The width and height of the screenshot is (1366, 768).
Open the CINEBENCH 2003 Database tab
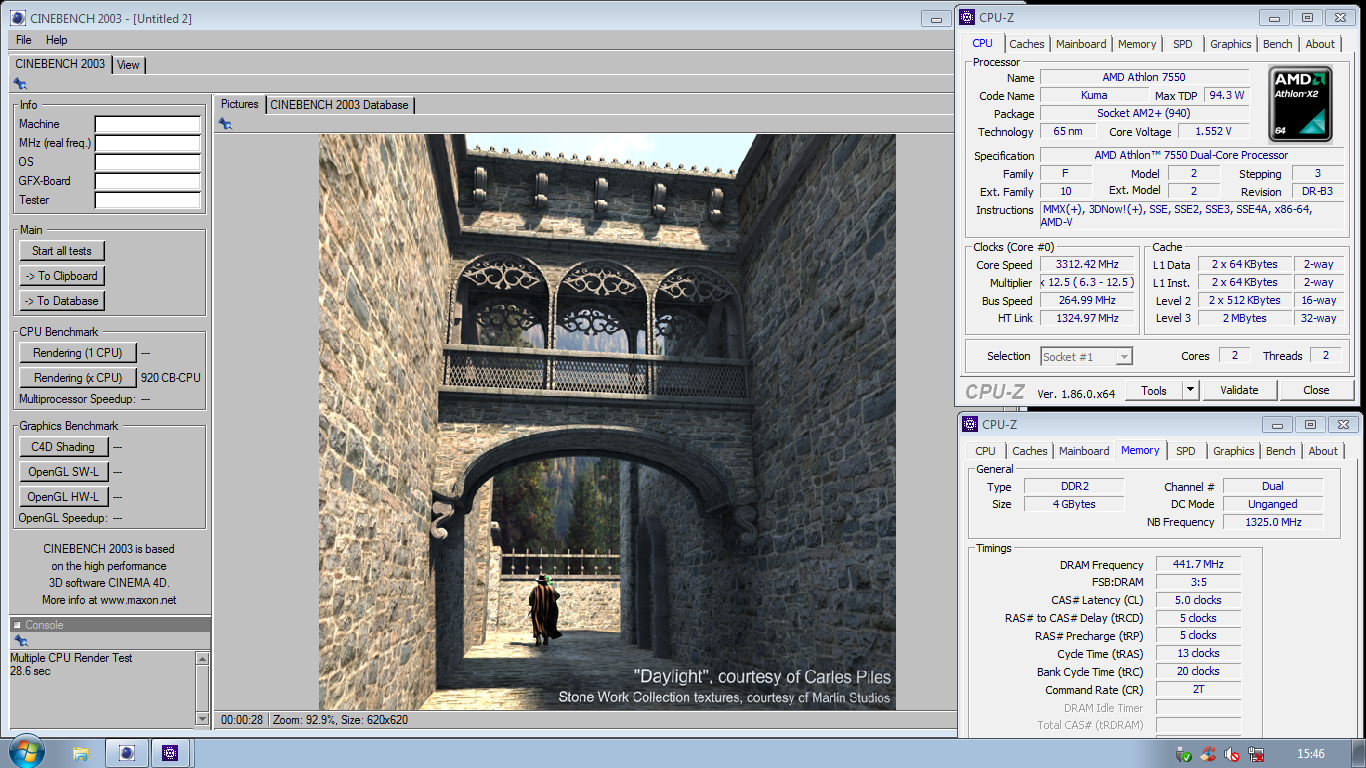pyautogui.click(x=339, y=105)
